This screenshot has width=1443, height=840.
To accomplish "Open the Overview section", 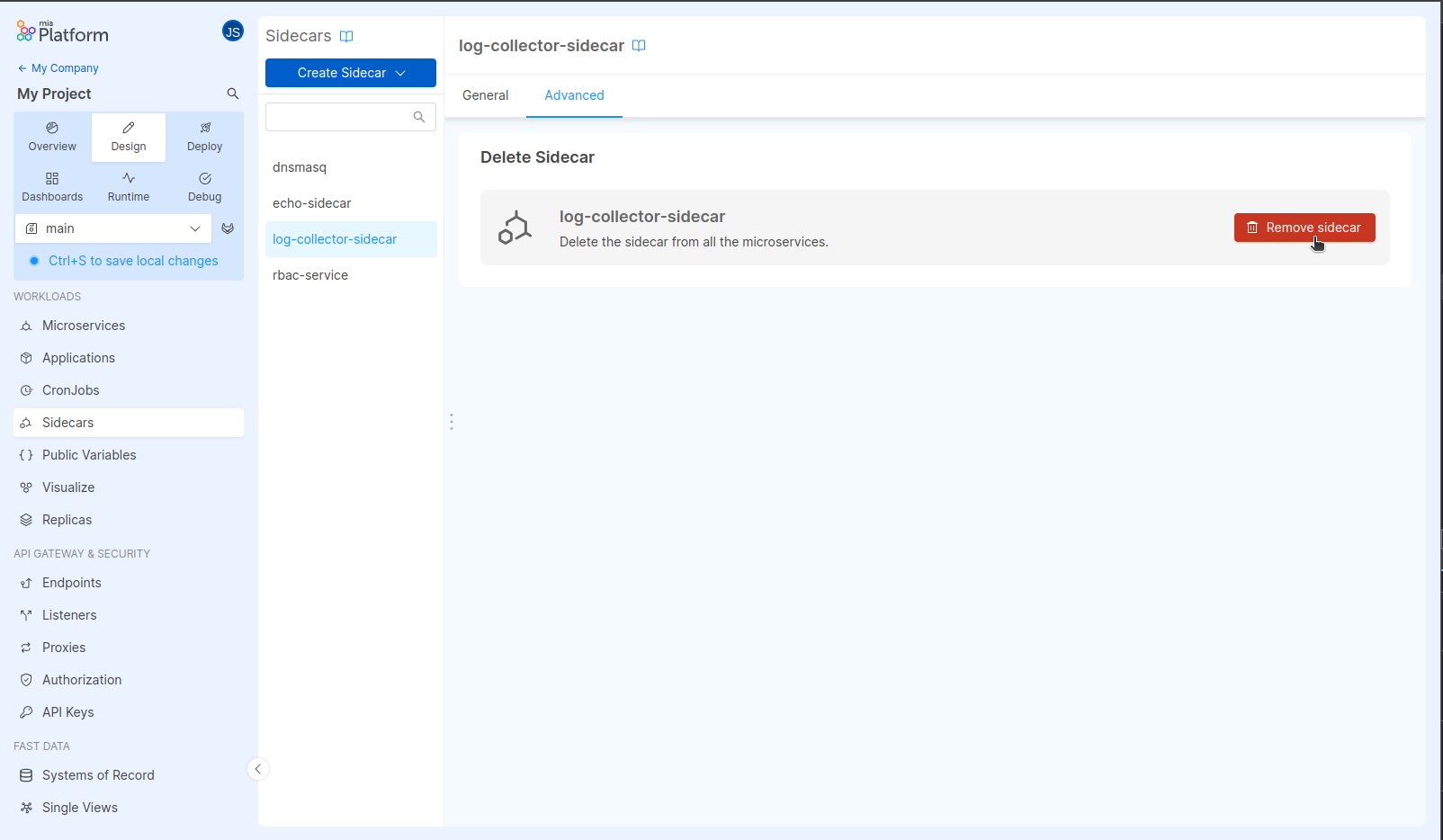I will click(52, 137).
